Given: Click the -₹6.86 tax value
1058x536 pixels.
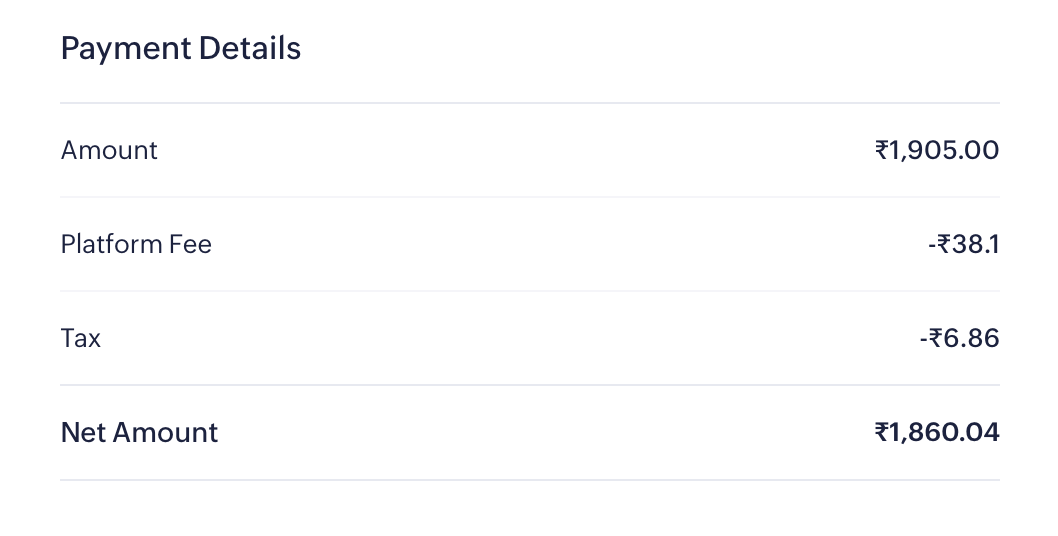Looking at the screenshot, I should click(x=959, y=338).
